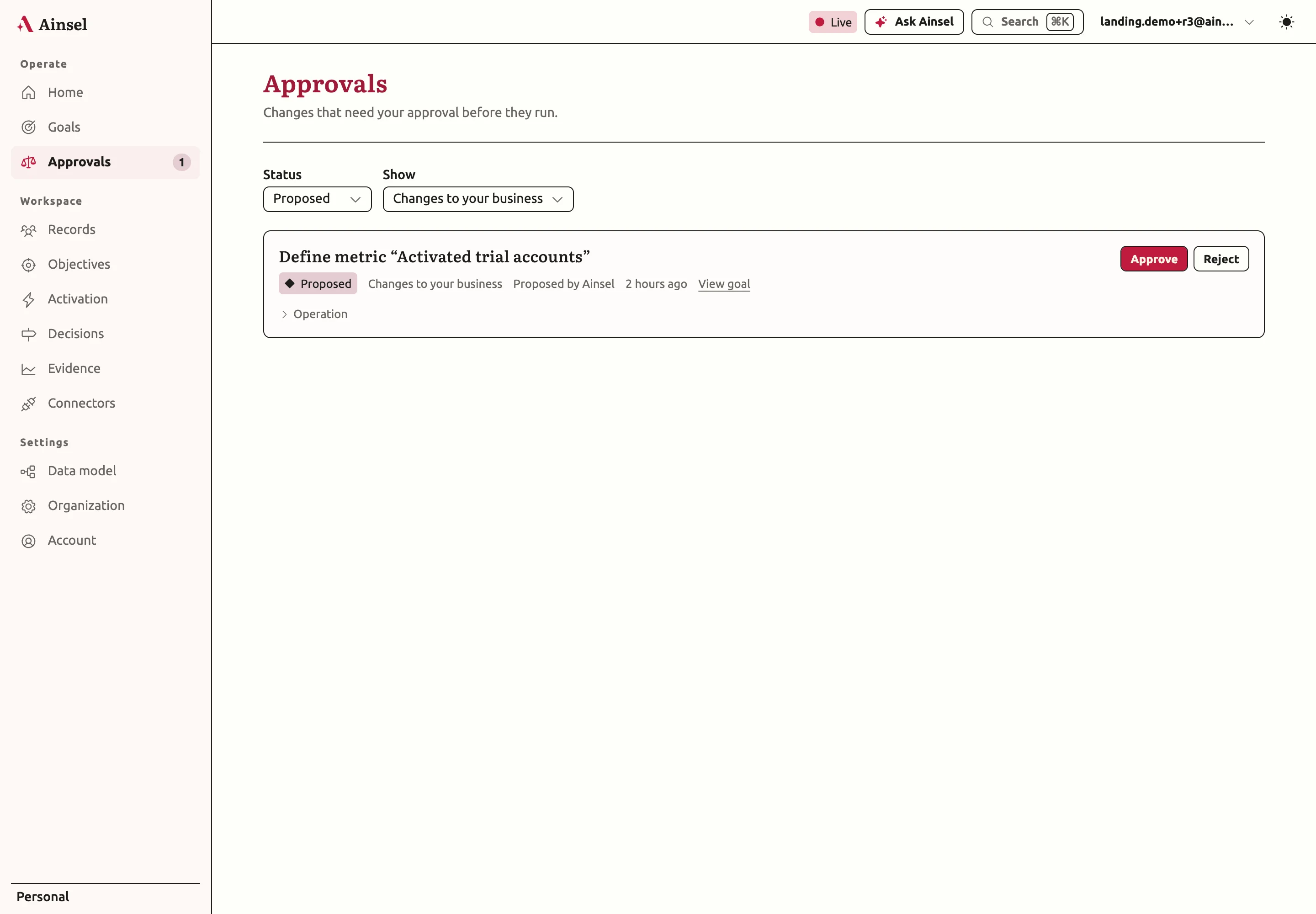Click the Organization gear icon
The image size is (1316, 914).
click(29, 506)
